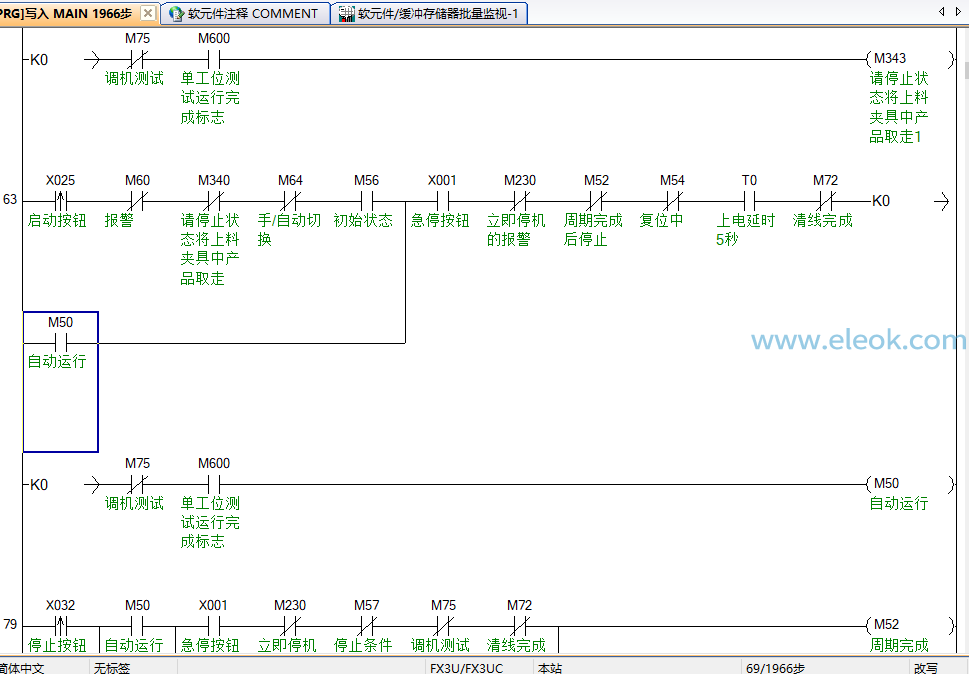
Task: Select the M54 复位中 contact
Action: click(x=672, y=201)
